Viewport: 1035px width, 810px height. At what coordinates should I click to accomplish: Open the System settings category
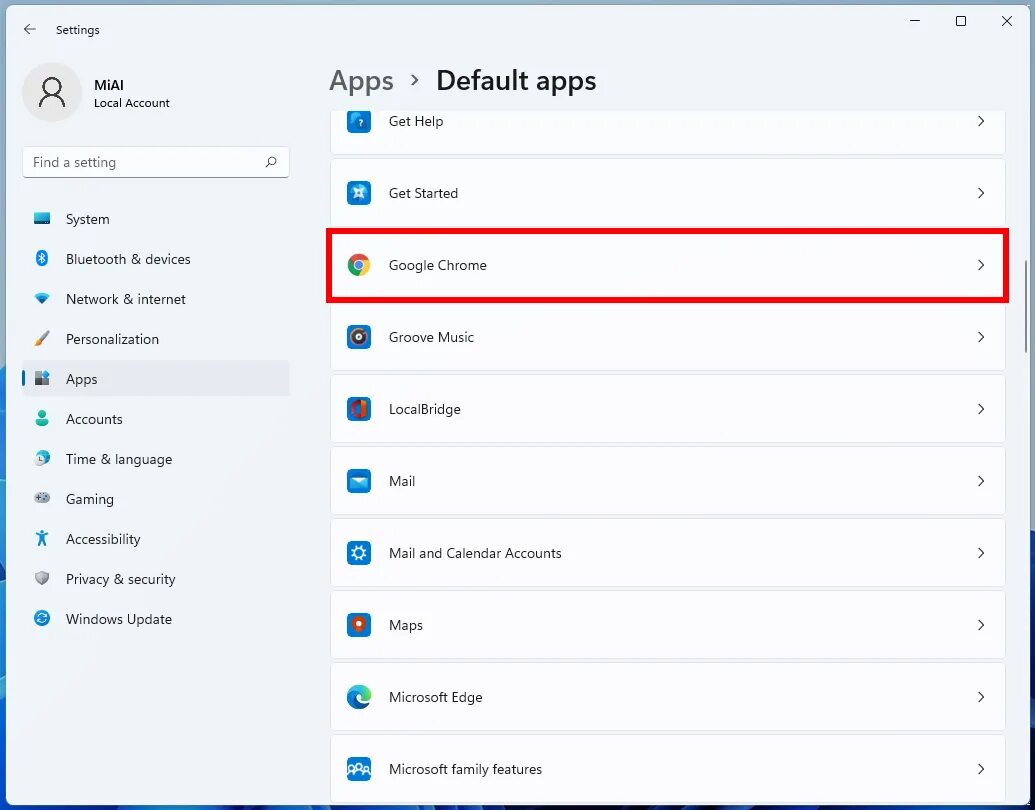pyautogui.click(x=156, y=219)
